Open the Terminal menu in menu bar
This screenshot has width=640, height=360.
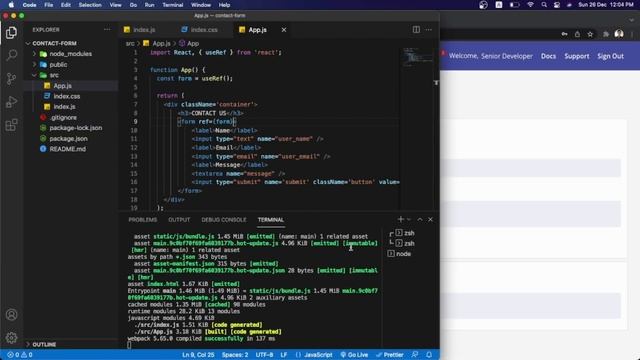[x=173, y=5]
